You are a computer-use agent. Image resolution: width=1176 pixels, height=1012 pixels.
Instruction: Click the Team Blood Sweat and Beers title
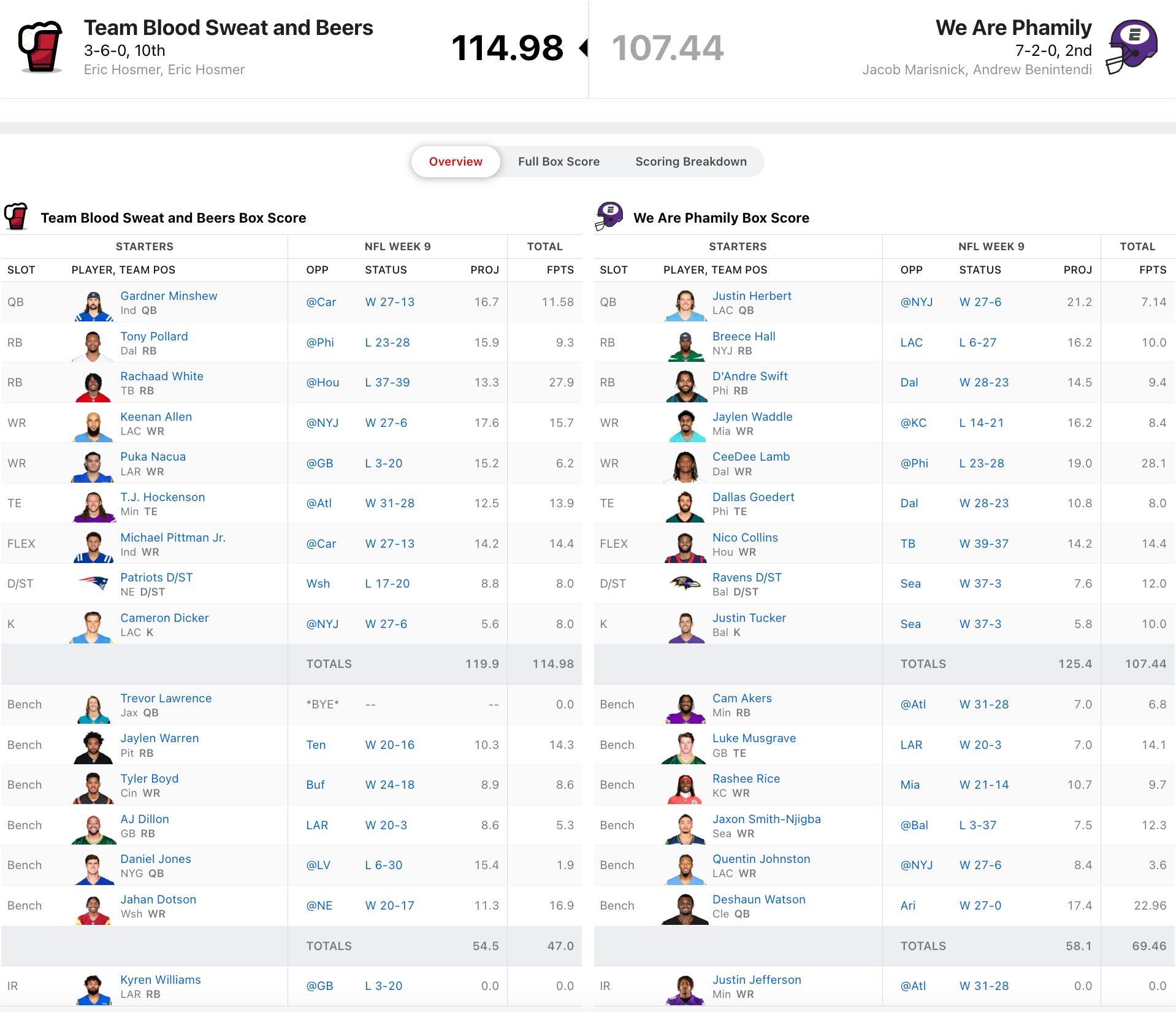228,28
